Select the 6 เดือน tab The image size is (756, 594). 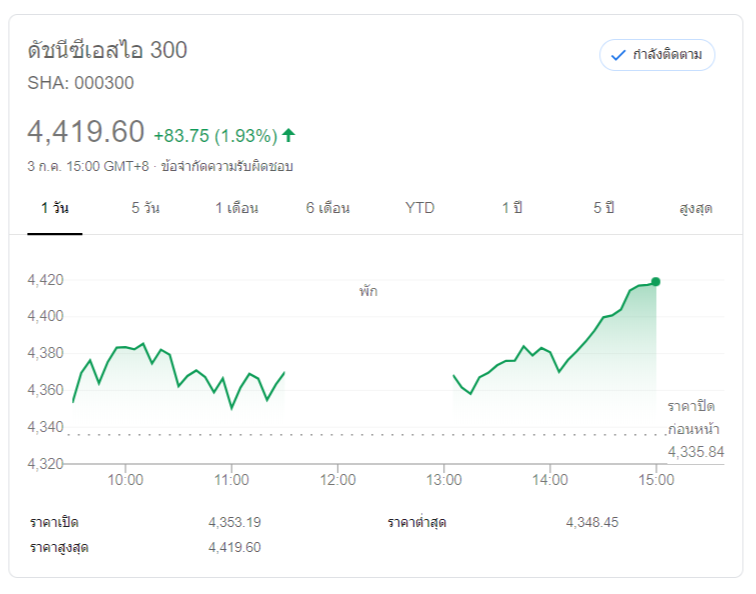328,208
